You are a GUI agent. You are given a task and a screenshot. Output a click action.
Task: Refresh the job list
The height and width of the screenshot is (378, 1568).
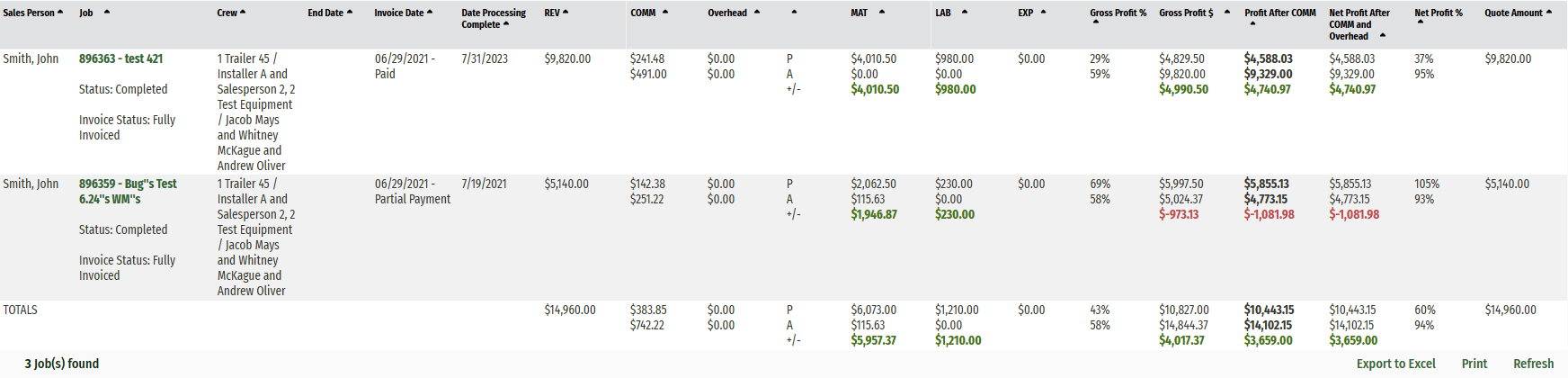point(1533,364)
